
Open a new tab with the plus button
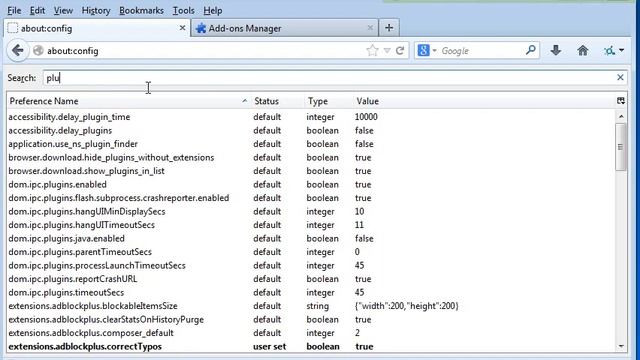(389, 28)
